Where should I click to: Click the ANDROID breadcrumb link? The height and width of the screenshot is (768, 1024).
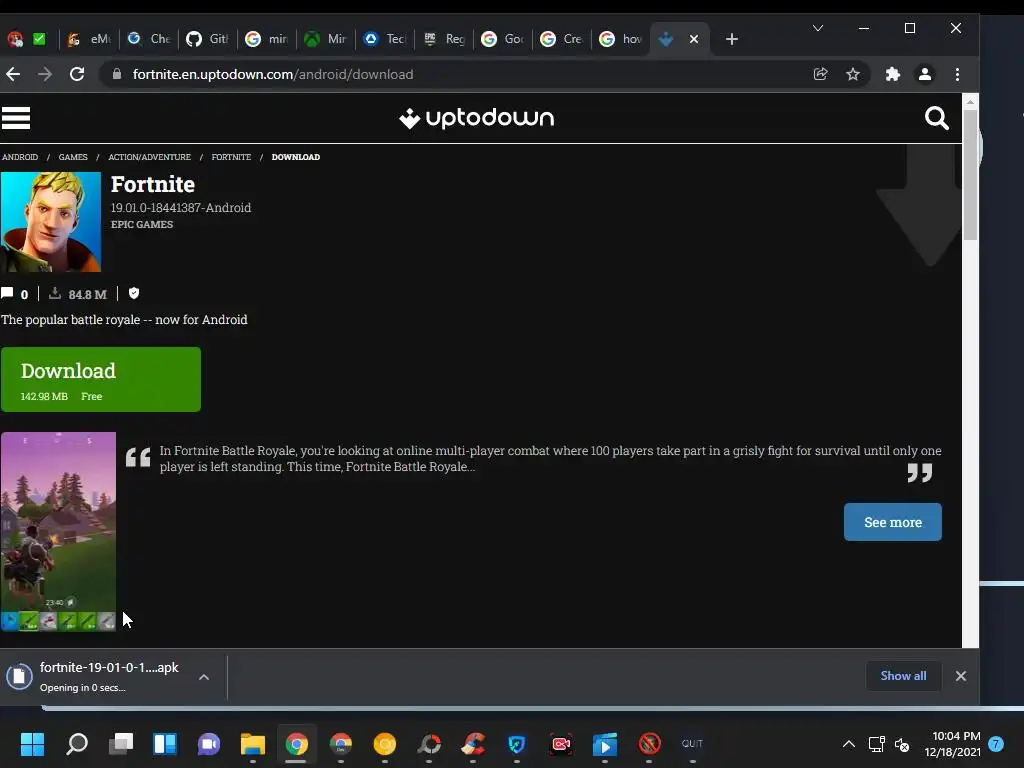20,157
